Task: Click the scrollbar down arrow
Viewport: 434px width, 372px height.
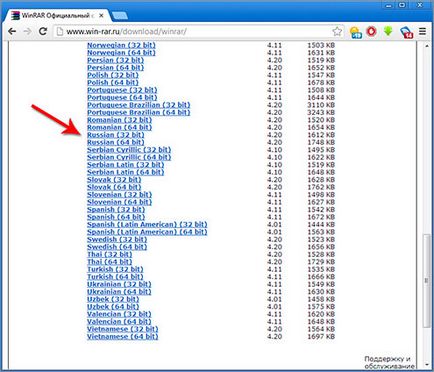Action: coord(426,364)
